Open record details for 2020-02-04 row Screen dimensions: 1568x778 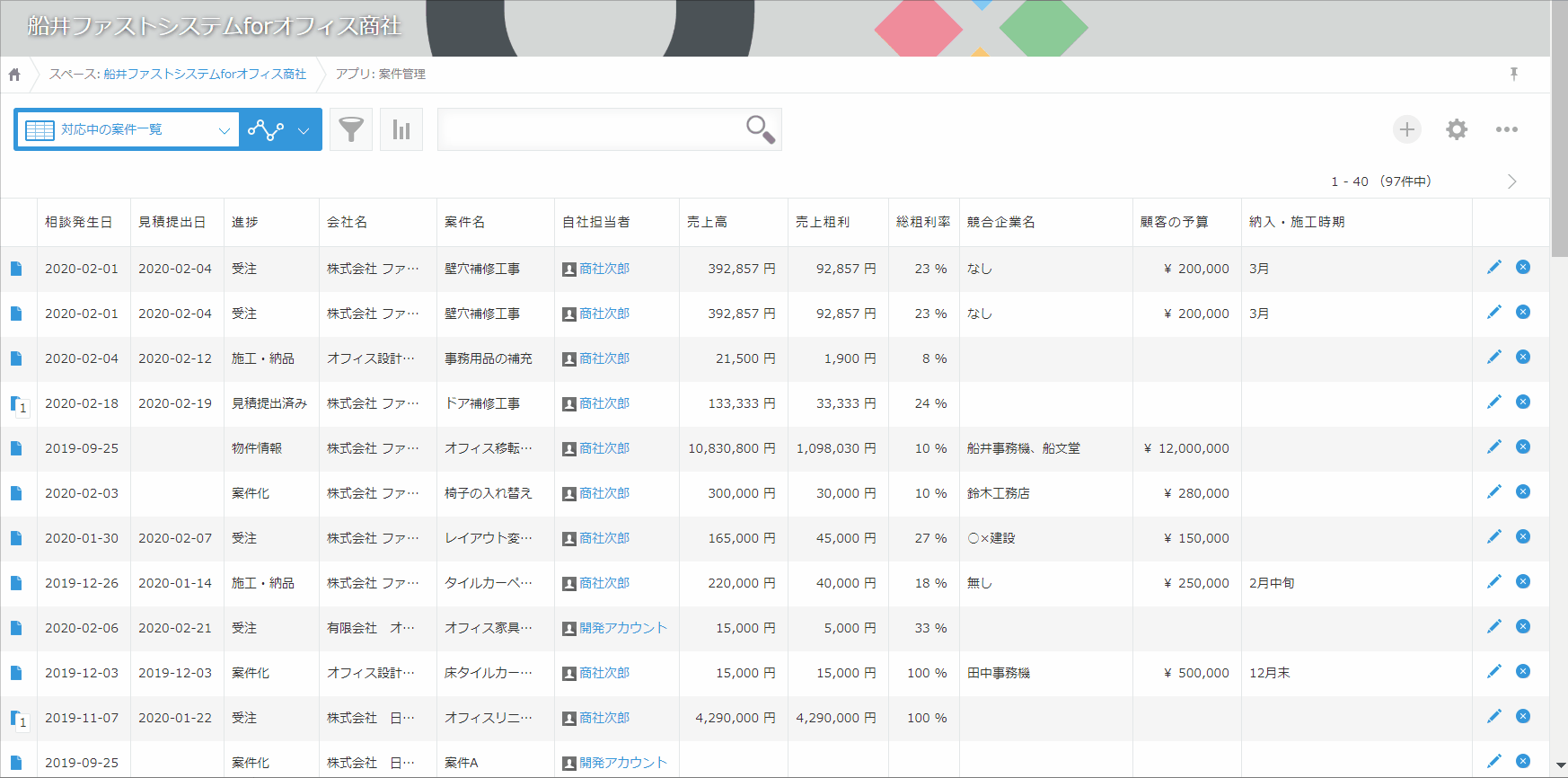[16, 358]
